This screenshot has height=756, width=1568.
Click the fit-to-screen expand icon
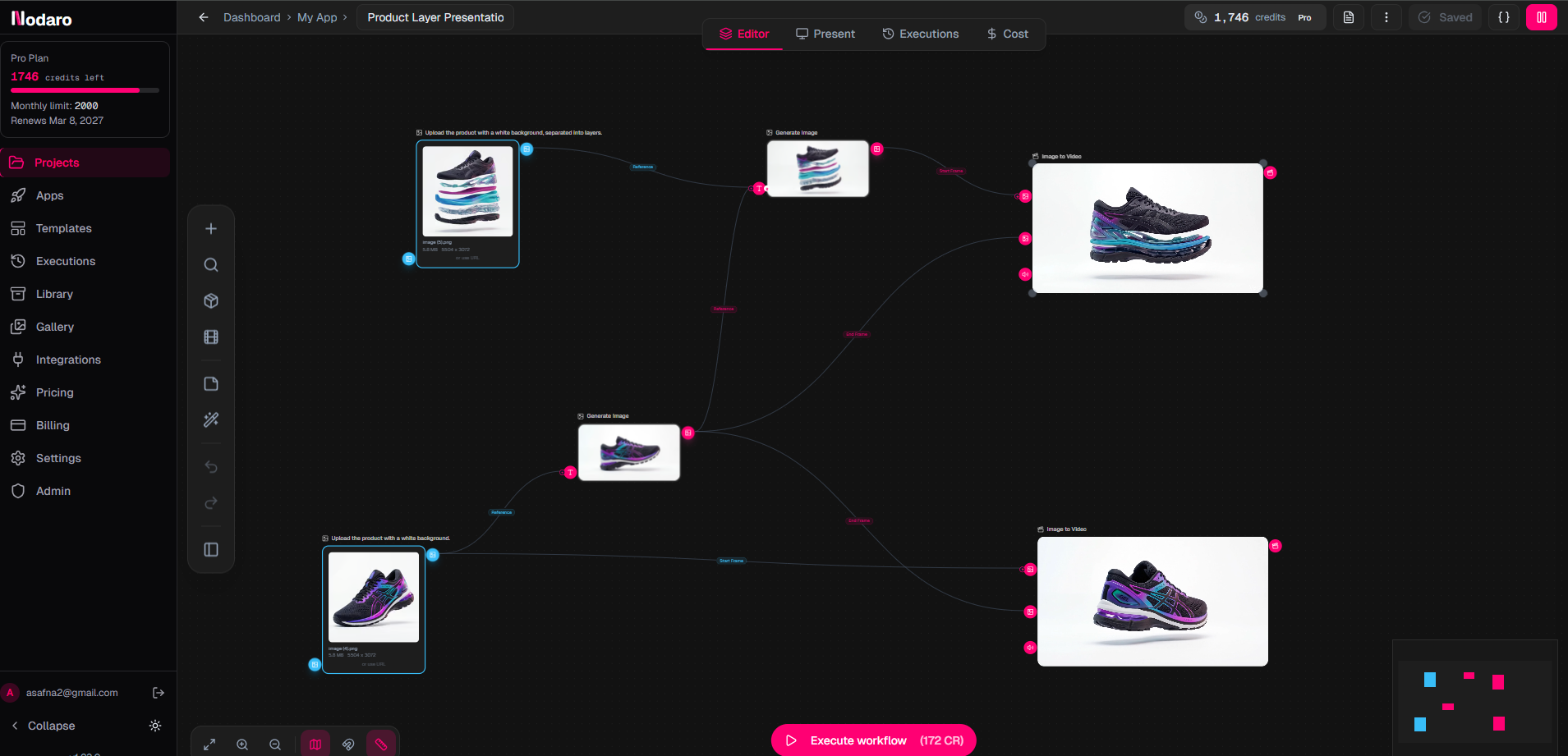coord(209,745)
